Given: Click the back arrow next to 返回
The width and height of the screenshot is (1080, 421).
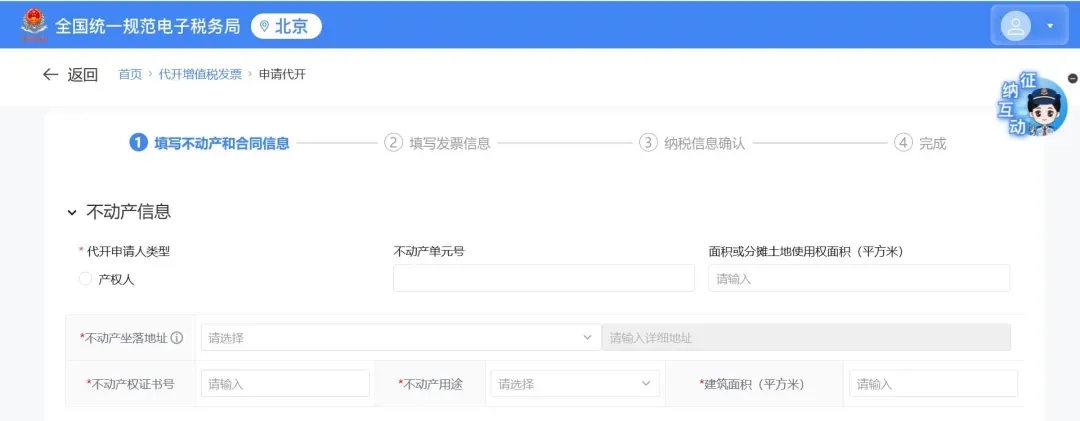Looking at the screenshot, I should pos(50,74).
